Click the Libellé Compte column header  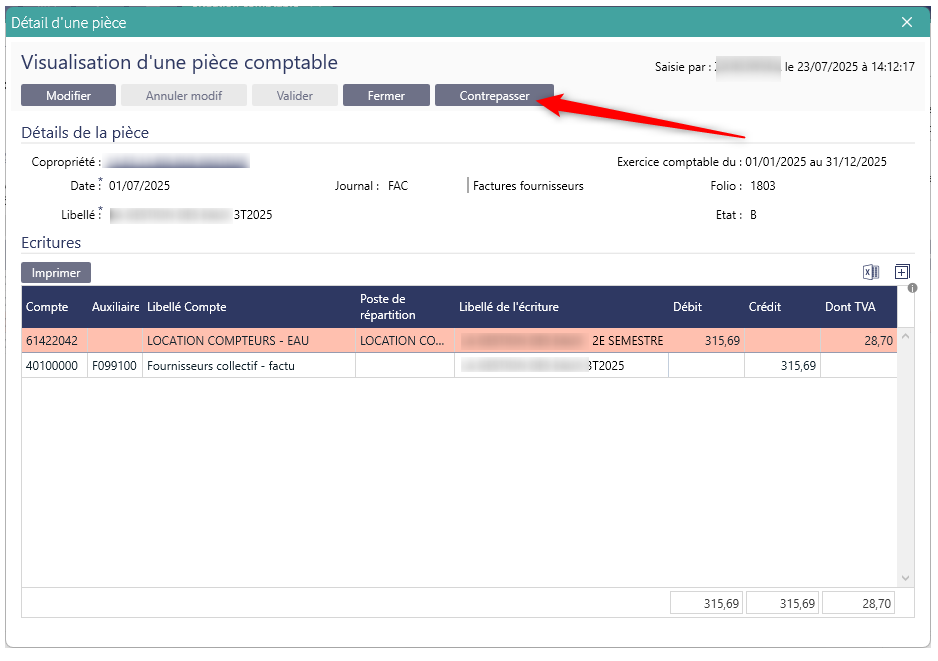187,307
